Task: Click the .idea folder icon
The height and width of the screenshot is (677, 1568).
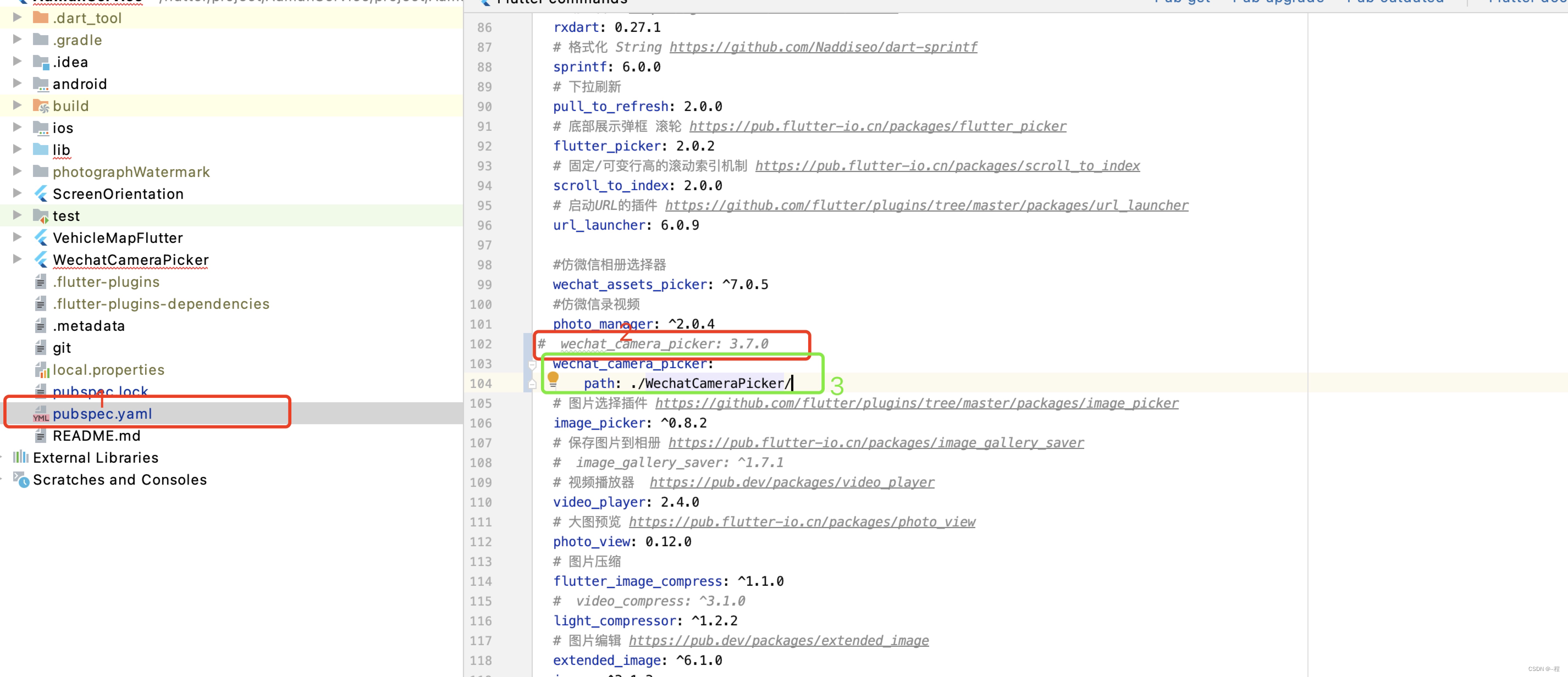Action: point(40,62)
